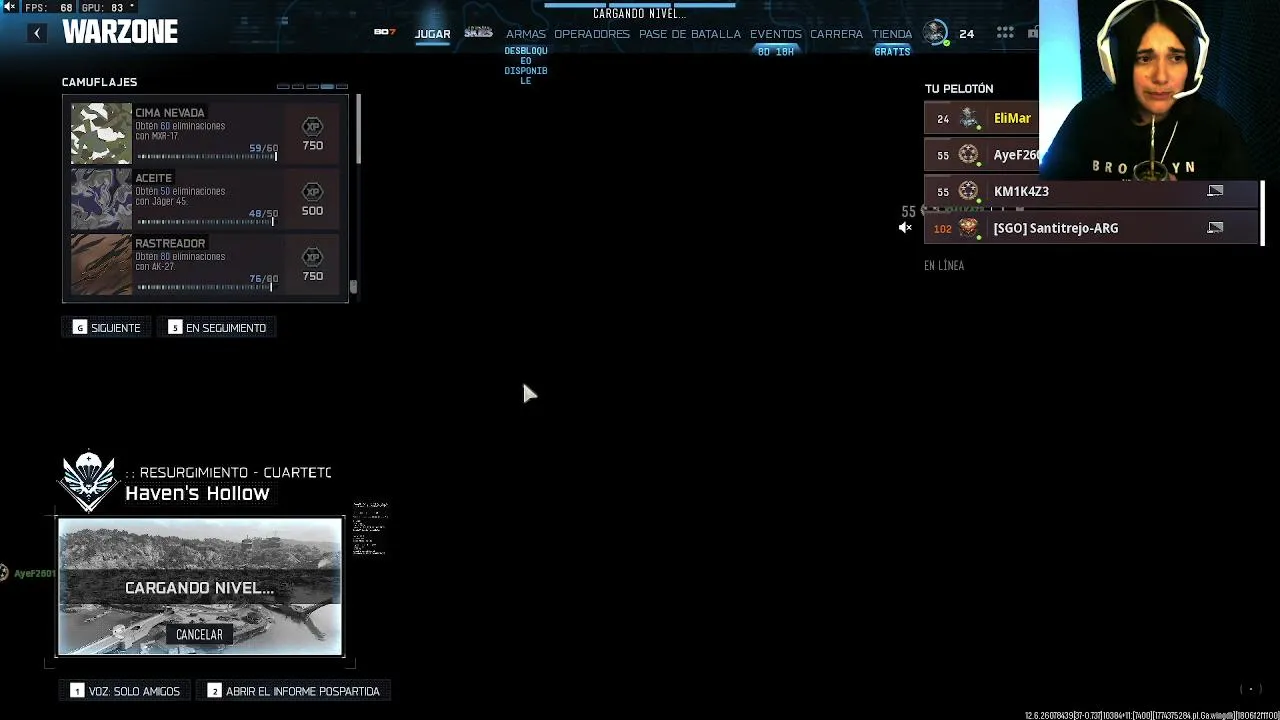Click the XP token icon for Rastreador
The width and height of the screenshot is (1280, 720).
tap(312, 257)
